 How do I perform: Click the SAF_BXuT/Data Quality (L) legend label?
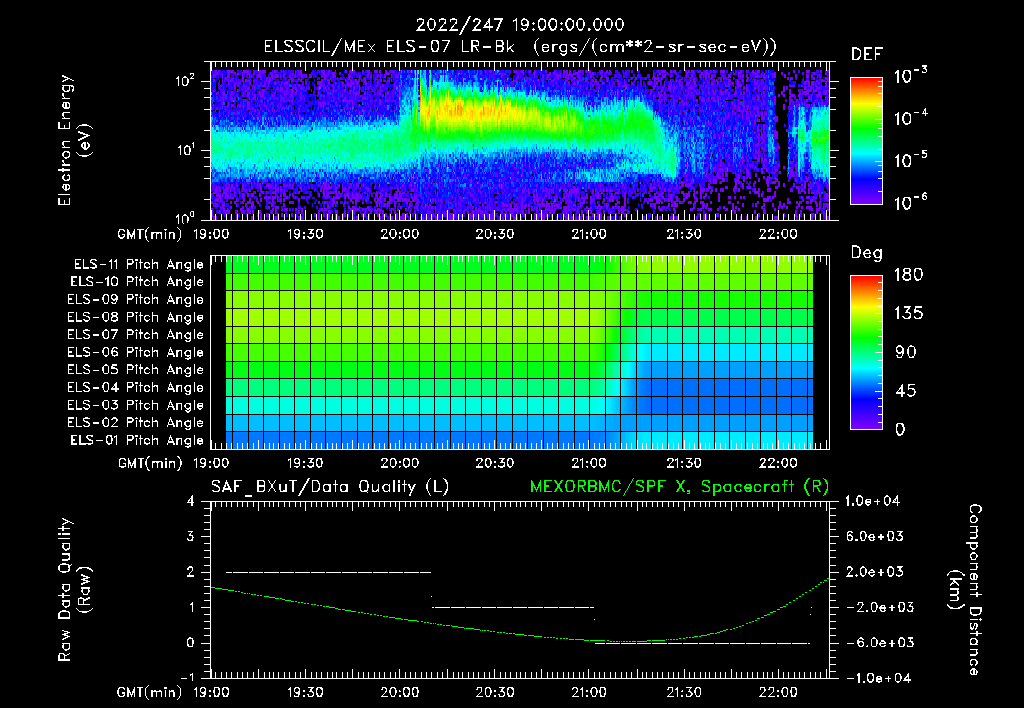(x=330, y=487)
